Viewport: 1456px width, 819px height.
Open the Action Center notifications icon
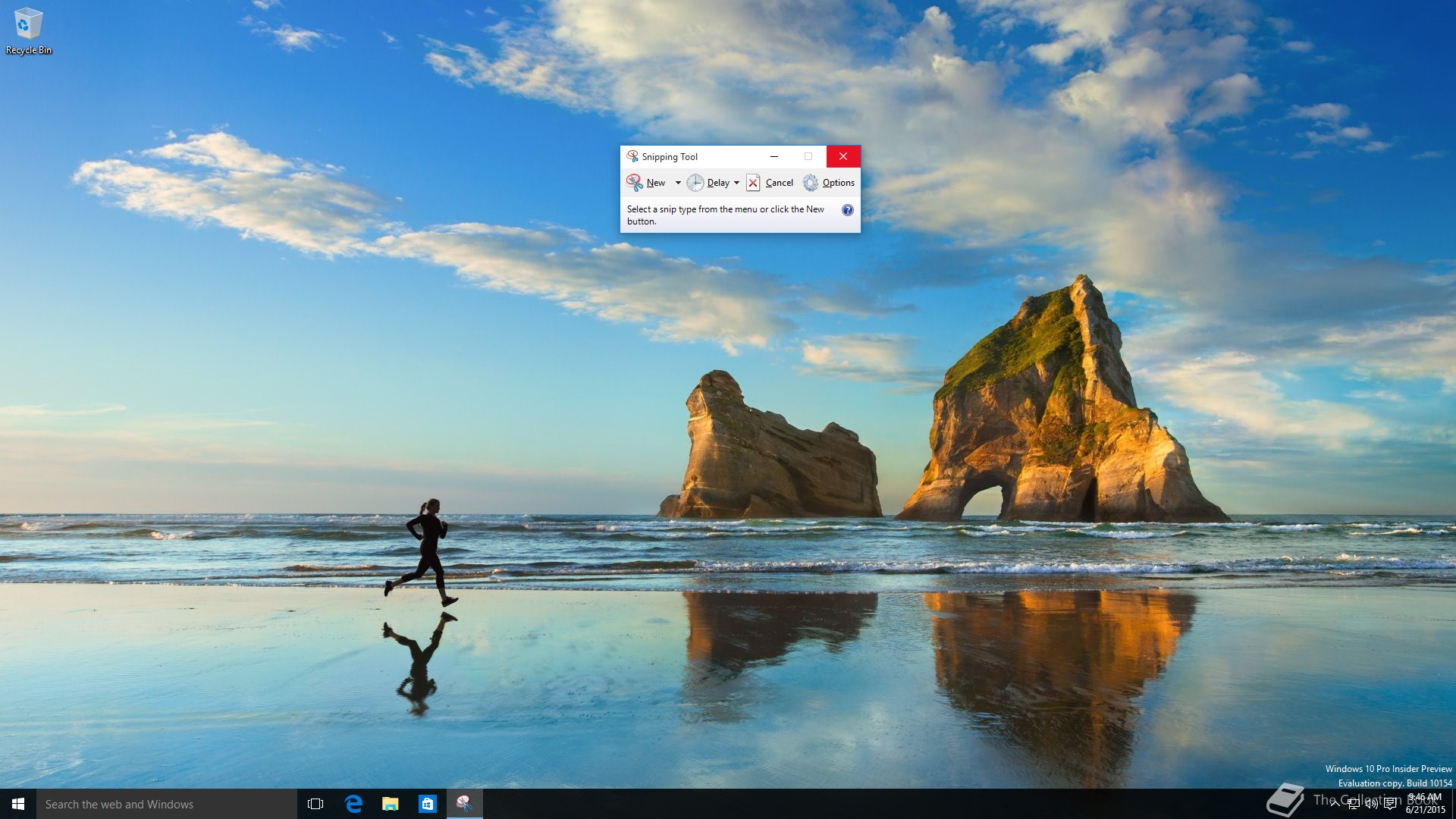pos(1390,804)
